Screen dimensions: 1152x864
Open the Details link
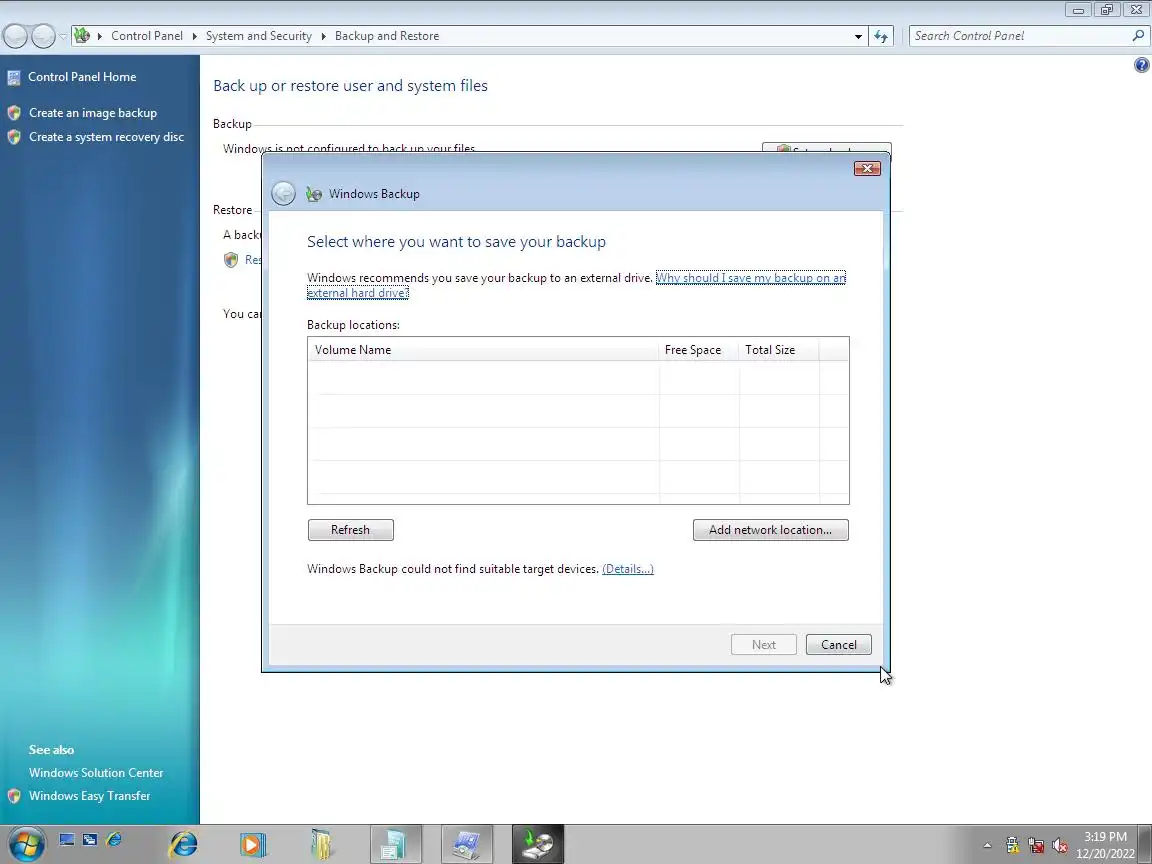tap(627, 569)
